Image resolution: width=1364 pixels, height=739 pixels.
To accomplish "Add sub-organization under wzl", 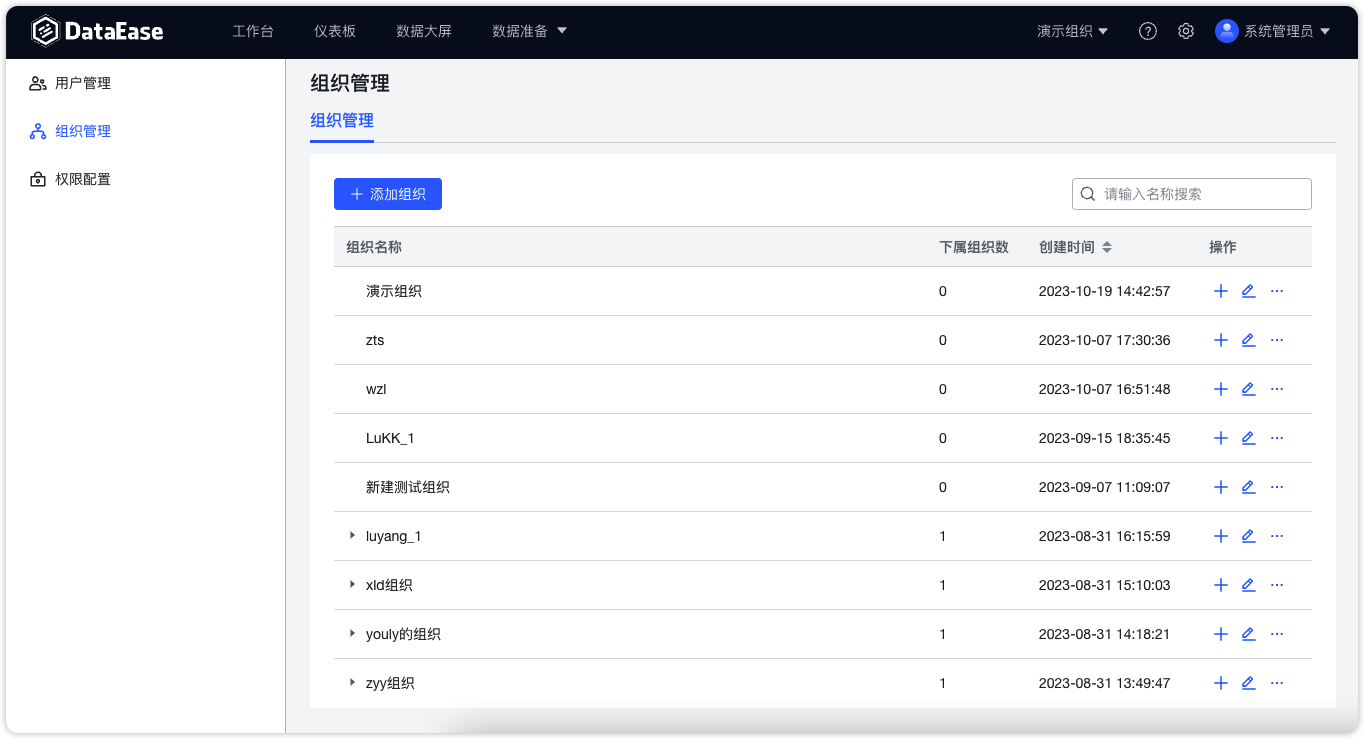I will [1220, 389].
